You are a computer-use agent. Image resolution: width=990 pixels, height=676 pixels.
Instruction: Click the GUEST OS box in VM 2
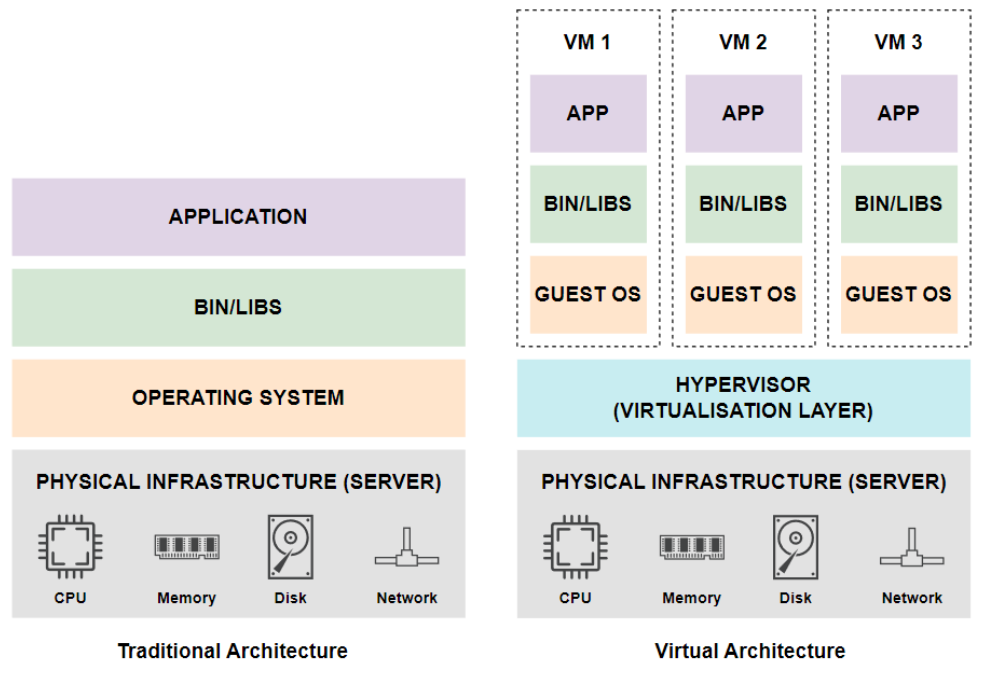744,294
